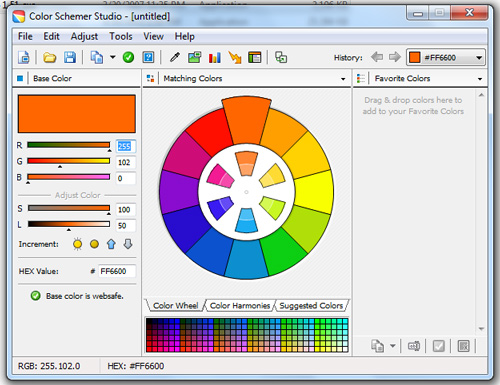Screen dimensions: 500x385
Task: Adjust the B blue slider
Action: point(69,177)
